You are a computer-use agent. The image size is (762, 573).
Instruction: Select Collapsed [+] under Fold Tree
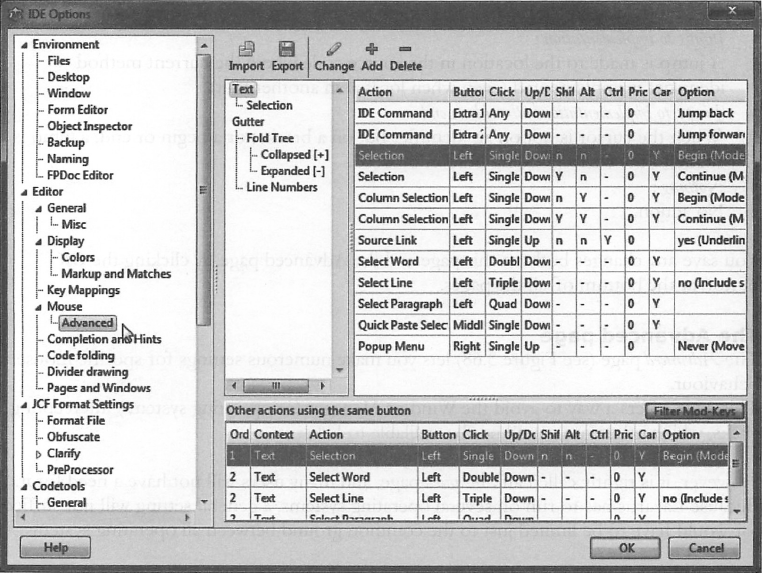(294, 155)
